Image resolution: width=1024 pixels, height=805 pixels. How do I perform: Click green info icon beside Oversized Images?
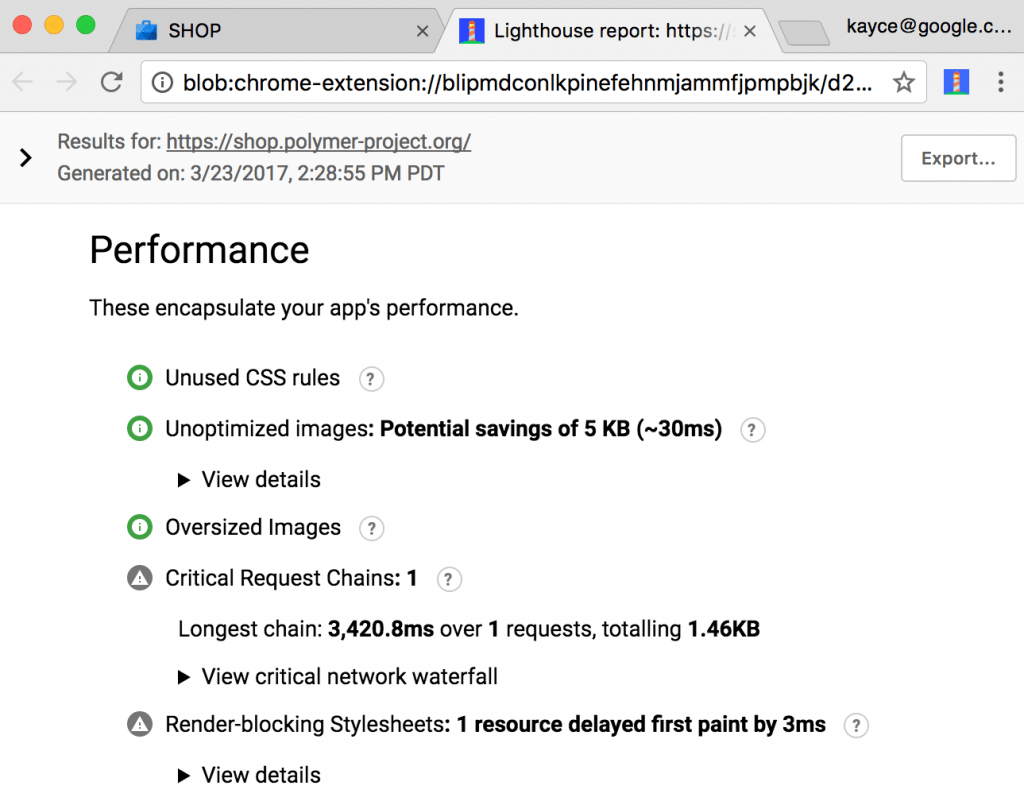(x=140, y=527)
